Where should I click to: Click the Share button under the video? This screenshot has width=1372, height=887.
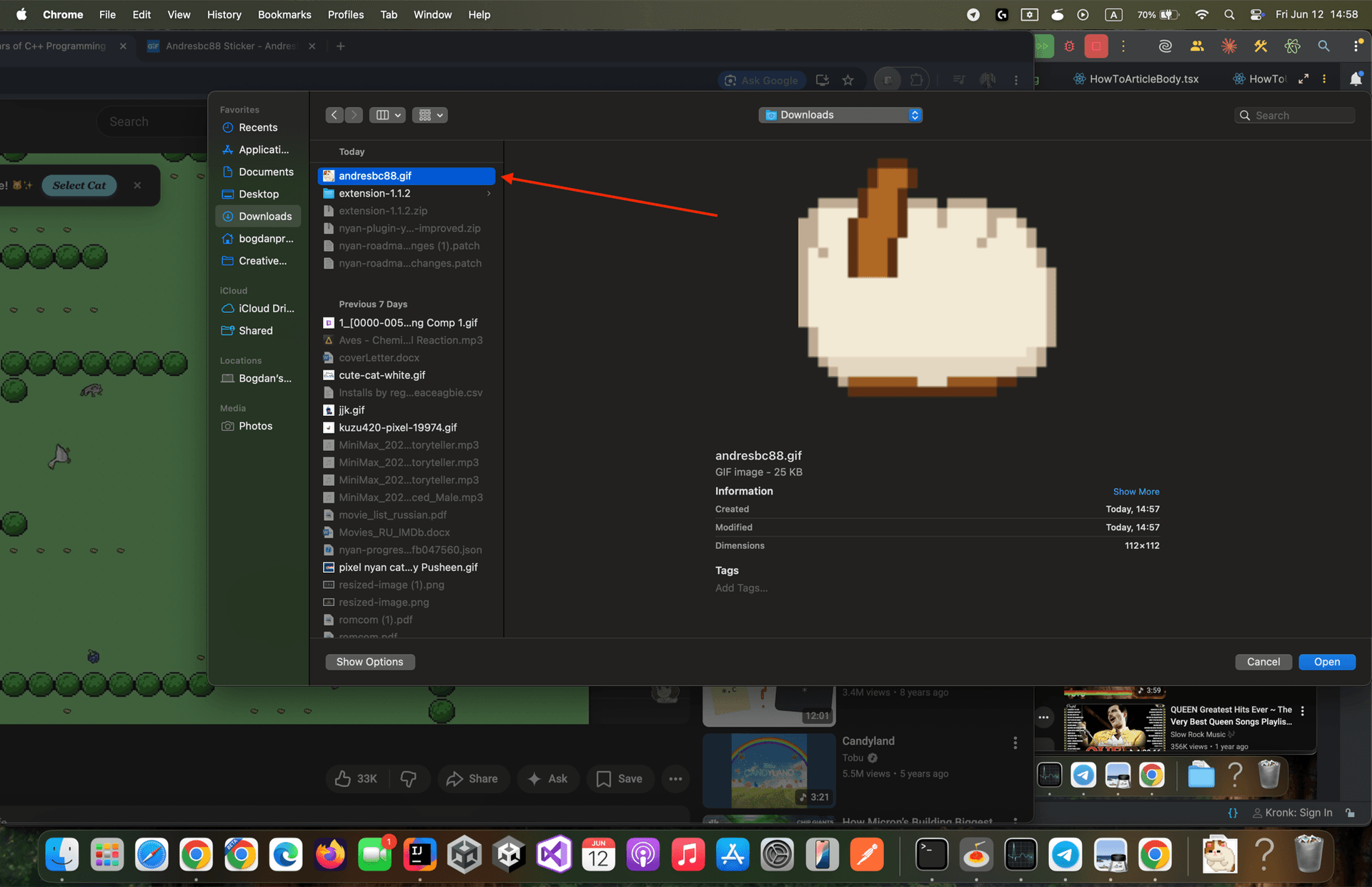pyautogui.click(x=472, y=778)
